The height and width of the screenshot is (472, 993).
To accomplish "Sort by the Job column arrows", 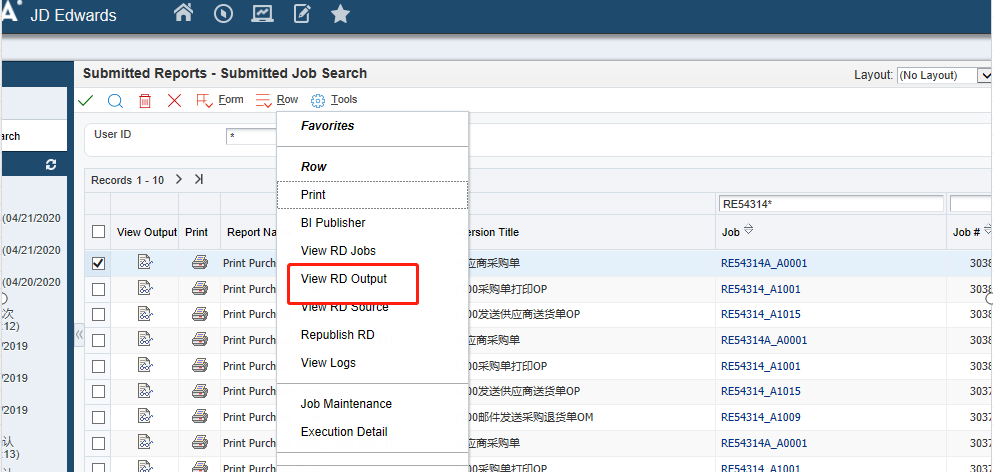I will point(748,230).
